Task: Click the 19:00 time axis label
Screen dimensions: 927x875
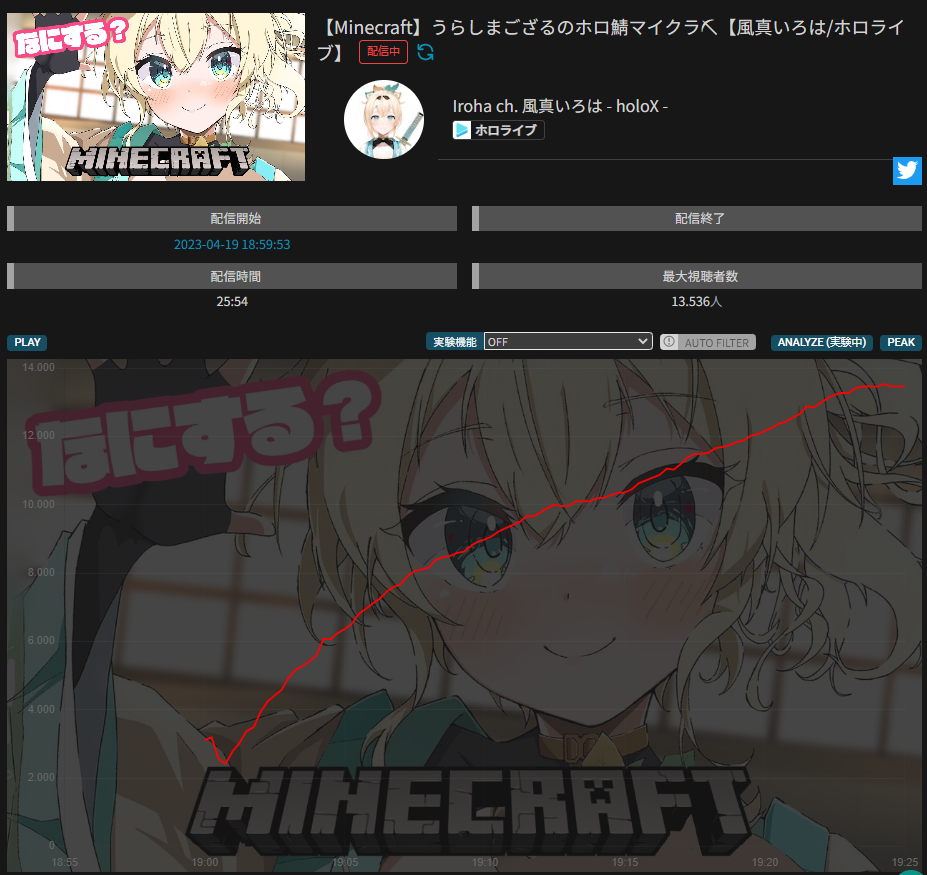Action: tap(205, 862)
